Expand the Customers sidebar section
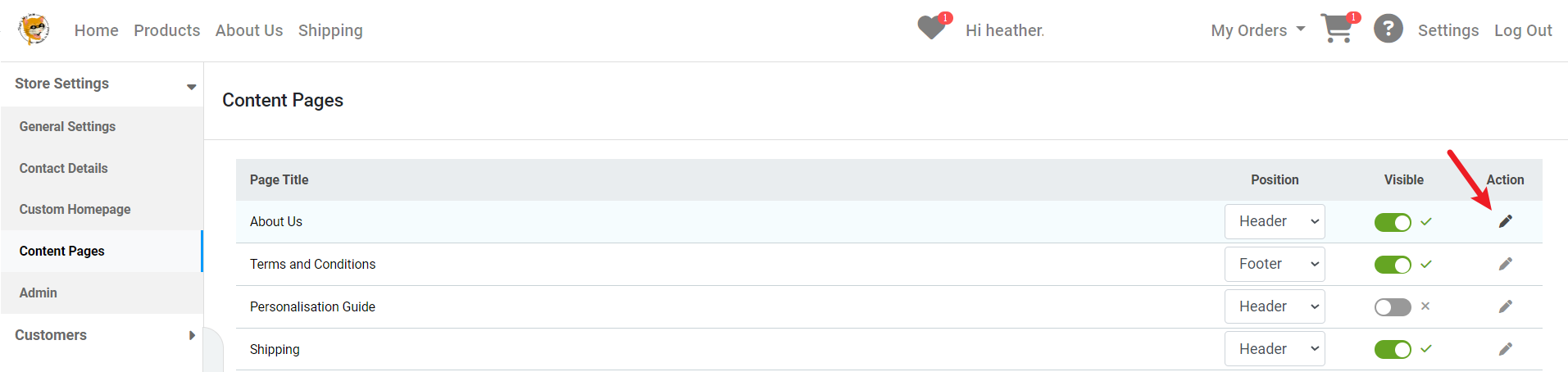 pos(102,335)
